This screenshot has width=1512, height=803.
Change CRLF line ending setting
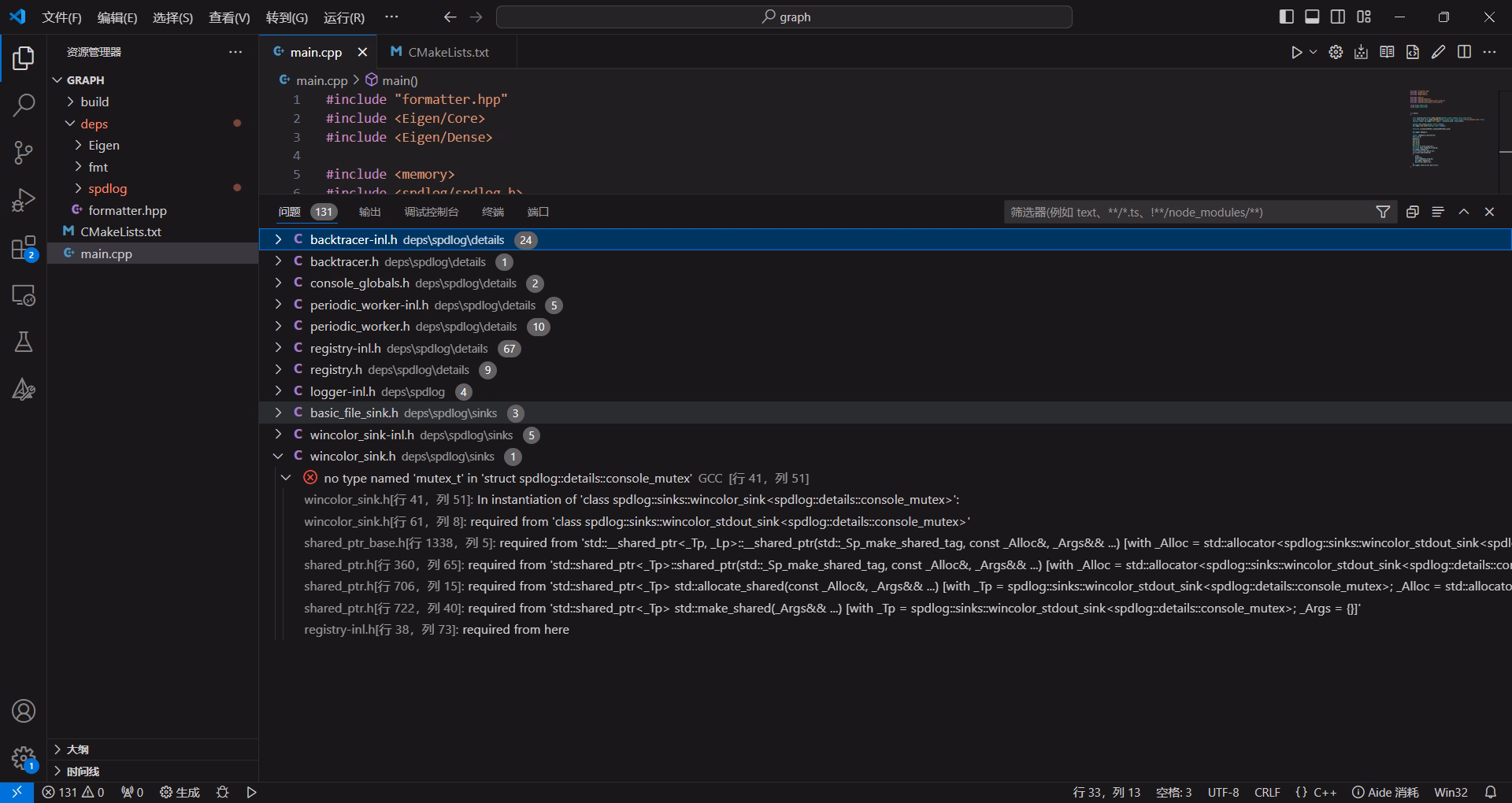pyautogui.click(x=1267, y=792)
